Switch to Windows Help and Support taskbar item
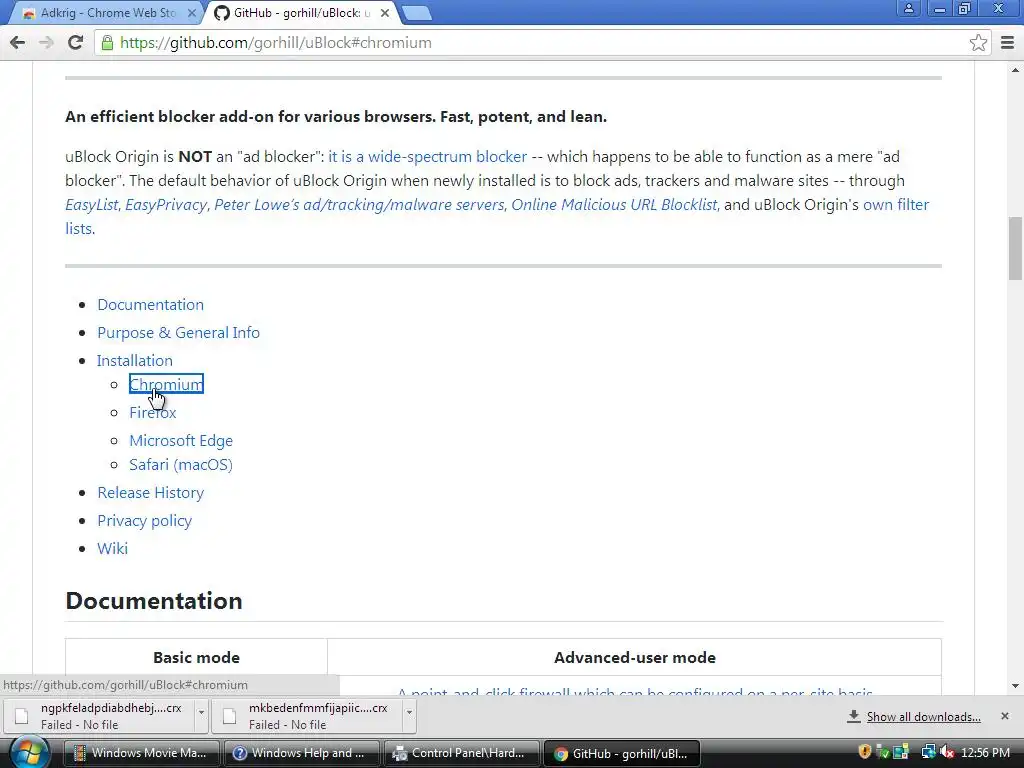Image resolution: width=1024 pixels, height=768 pixels. (x=302, y=754)
